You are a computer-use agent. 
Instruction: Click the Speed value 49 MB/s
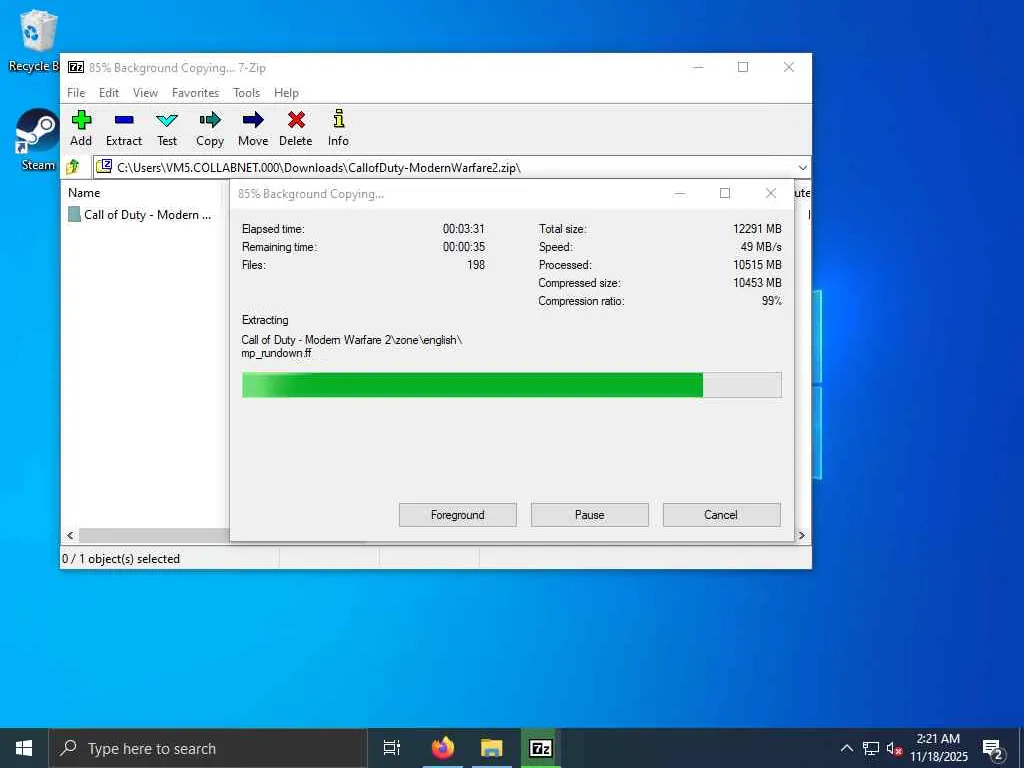(x=761, y=247)
